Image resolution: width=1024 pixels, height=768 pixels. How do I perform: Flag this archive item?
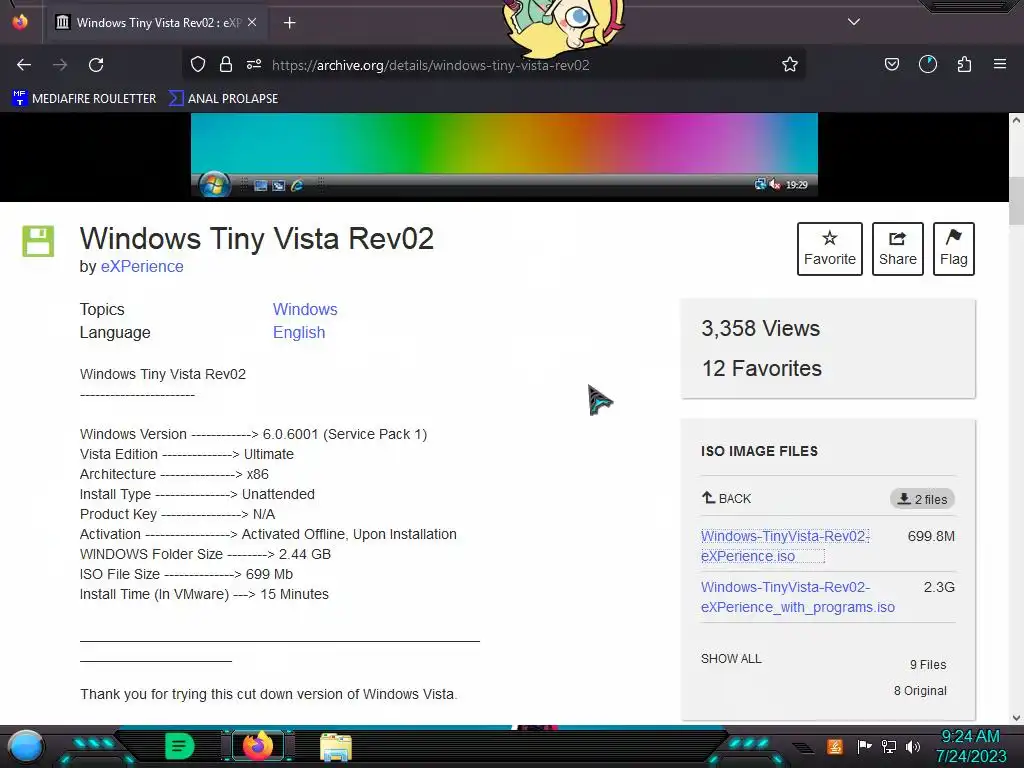pyautogui.click(x=953, y=249)
